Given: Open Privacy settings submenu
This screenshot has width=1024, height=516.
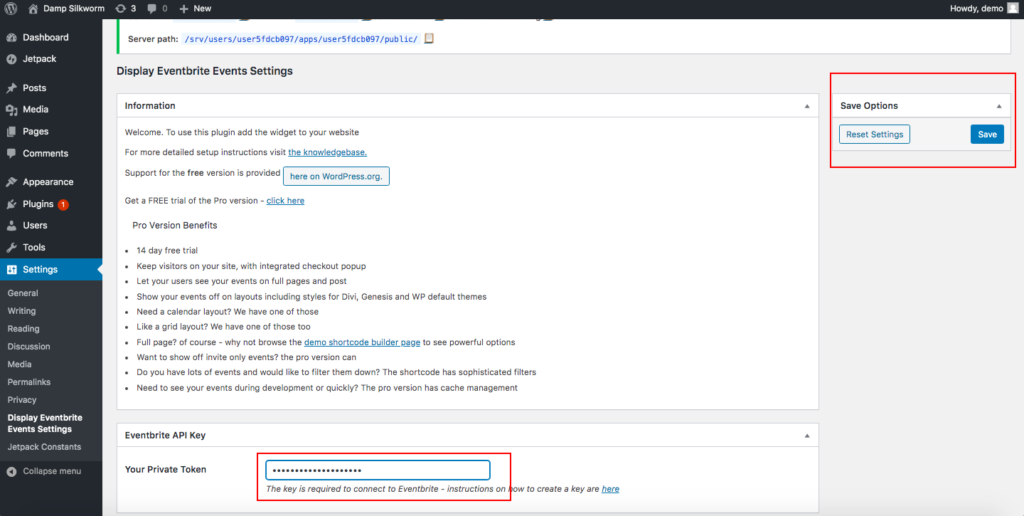Looking at the screenshot, I should point(22,399).
